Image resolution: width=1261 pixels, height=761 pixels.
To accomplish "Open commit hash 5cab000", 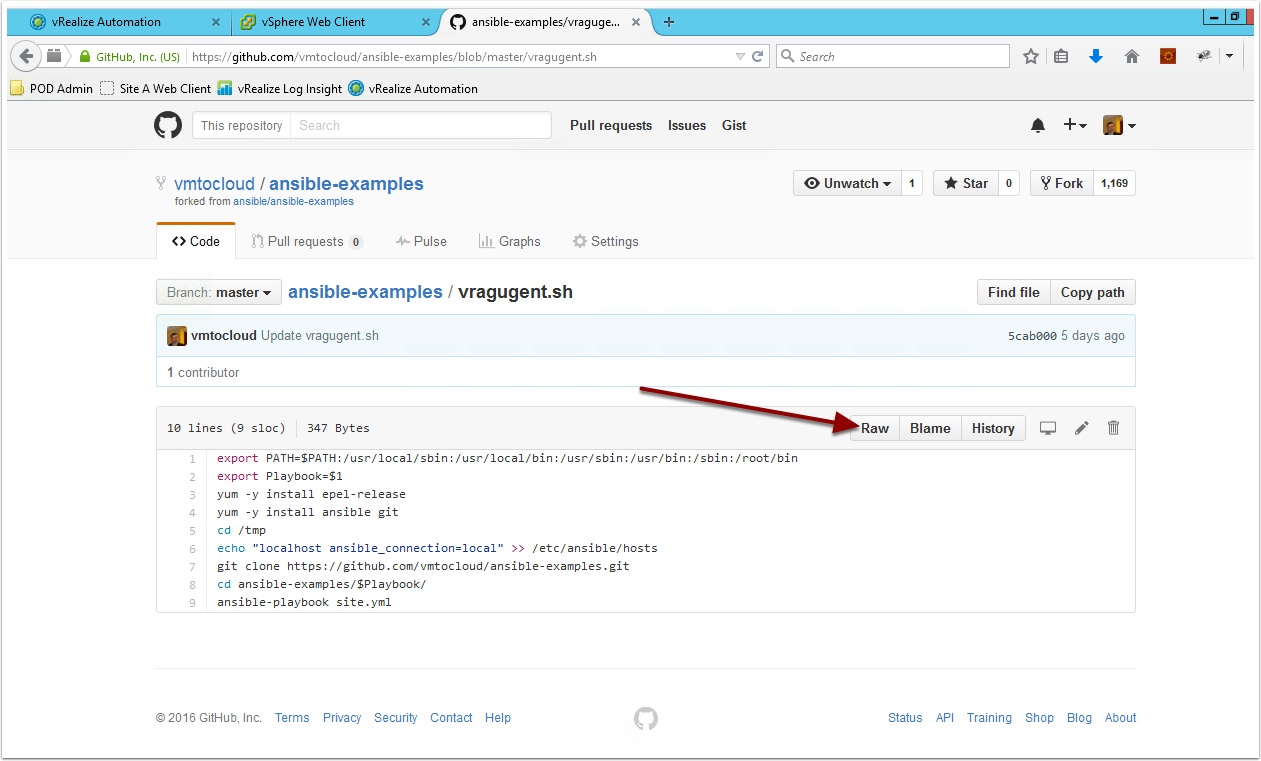I will (1032, 336).
